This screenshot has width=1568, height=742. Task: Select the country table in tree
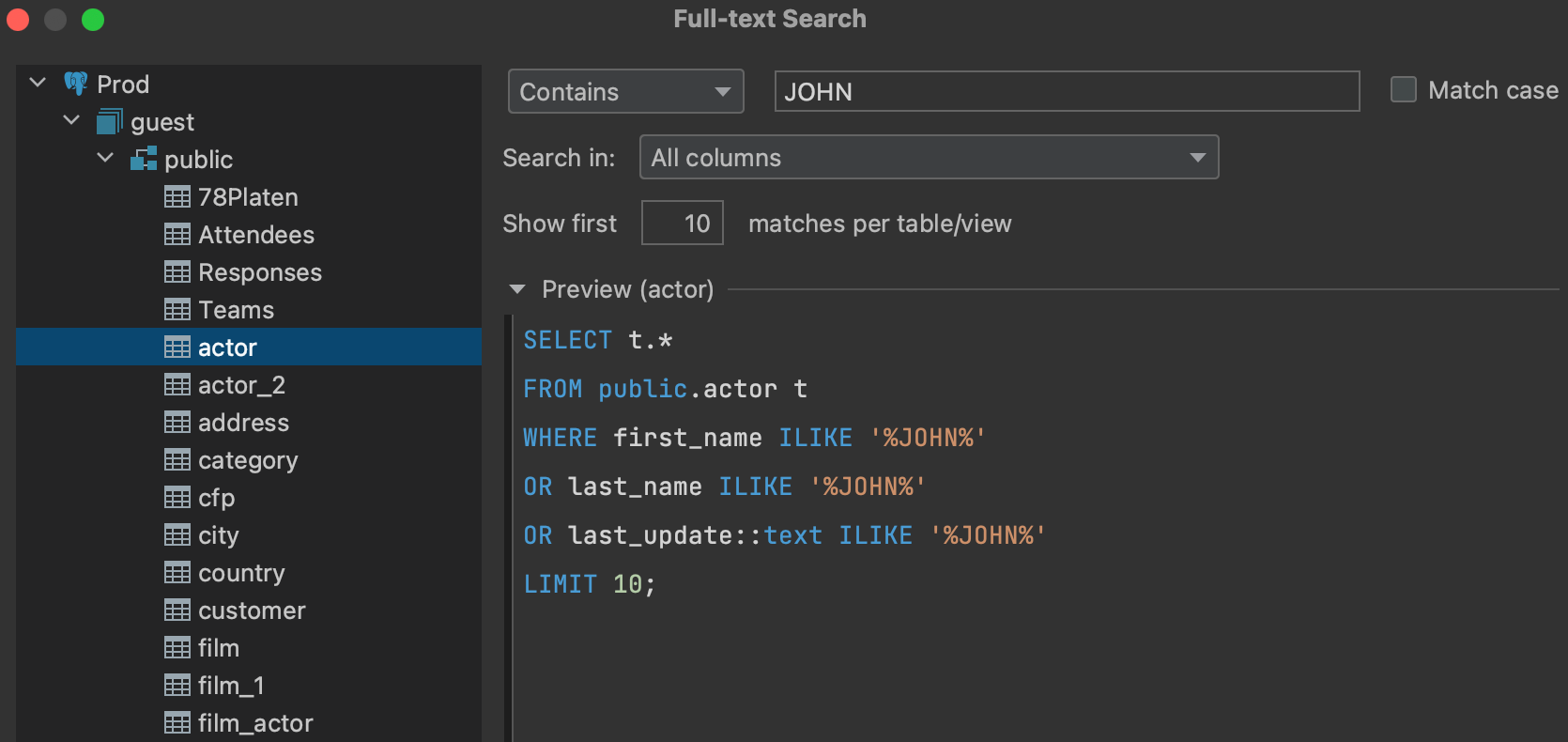(x=241, y=573)
